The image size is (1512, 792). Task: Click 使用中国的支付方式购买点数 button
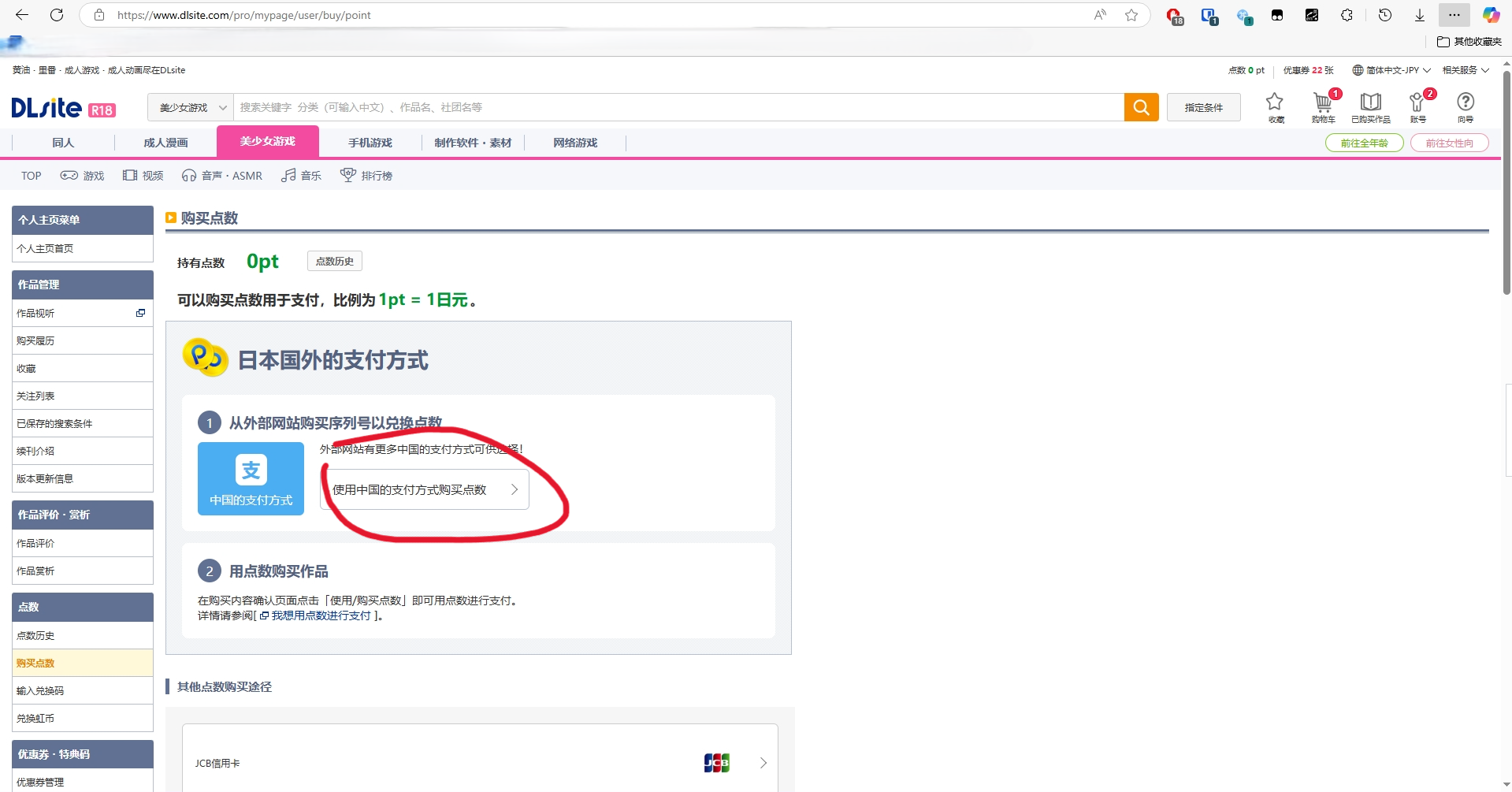pyautogui.click(x=425, y=489)
